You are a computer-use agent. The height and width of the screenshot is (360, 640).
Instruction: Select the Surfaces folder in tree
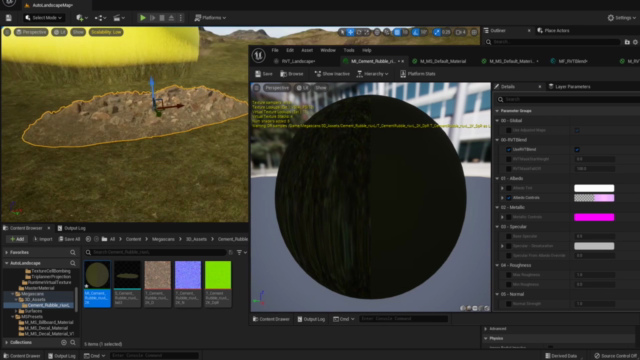(x=33, y=311)
